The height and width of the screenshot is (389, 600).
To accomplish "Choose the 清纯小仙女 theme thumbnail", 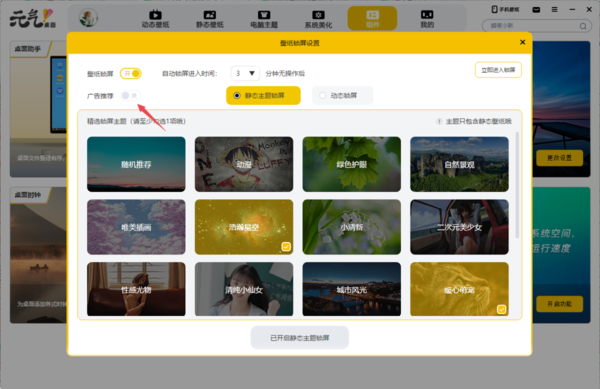I will (244, 289).
